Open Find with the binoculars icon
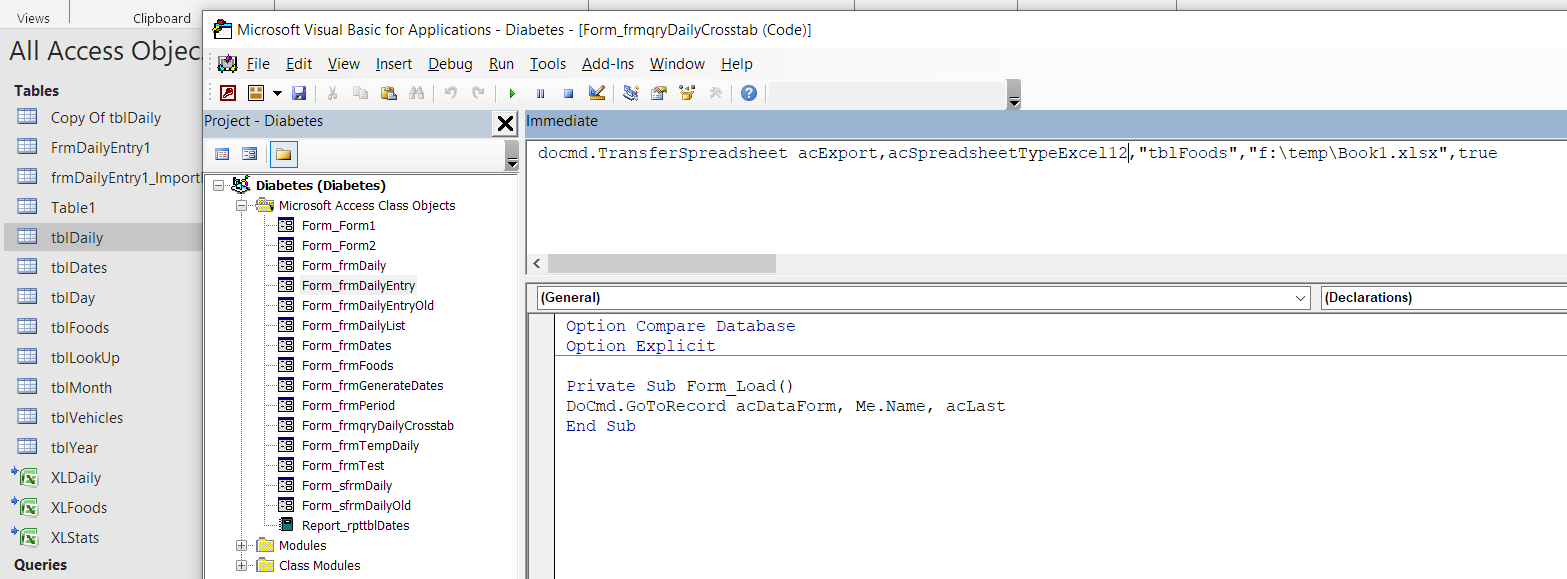This screenshot has height=579, width=1567. [x=417, y=93]
